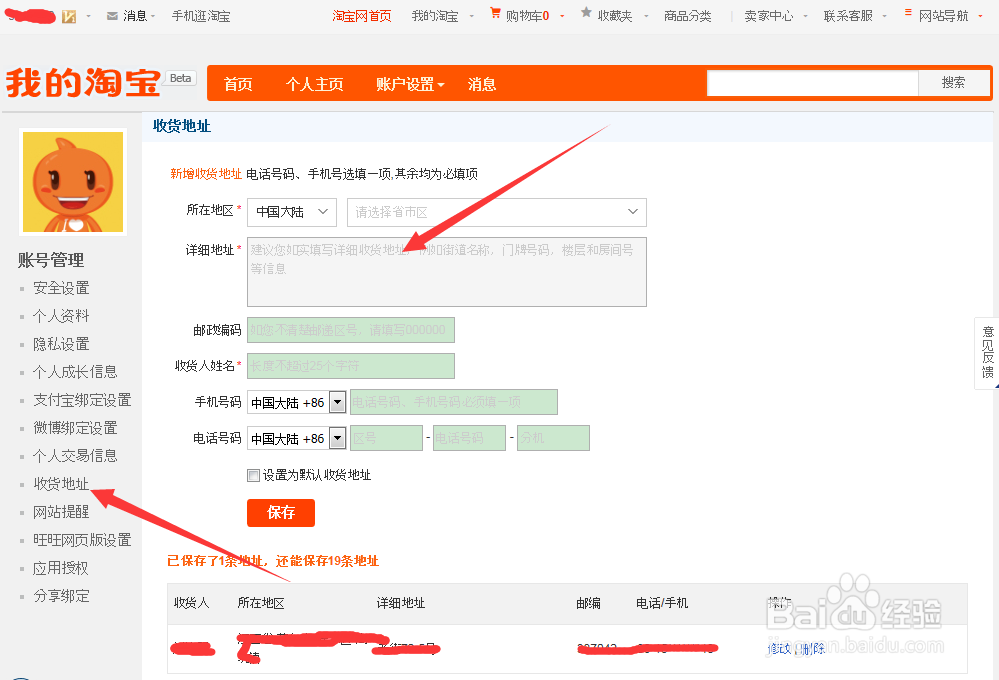This screenshot has width=999, height=680.
Task: Open 个人交易信息 in sidebar
Action: [75, 456]
